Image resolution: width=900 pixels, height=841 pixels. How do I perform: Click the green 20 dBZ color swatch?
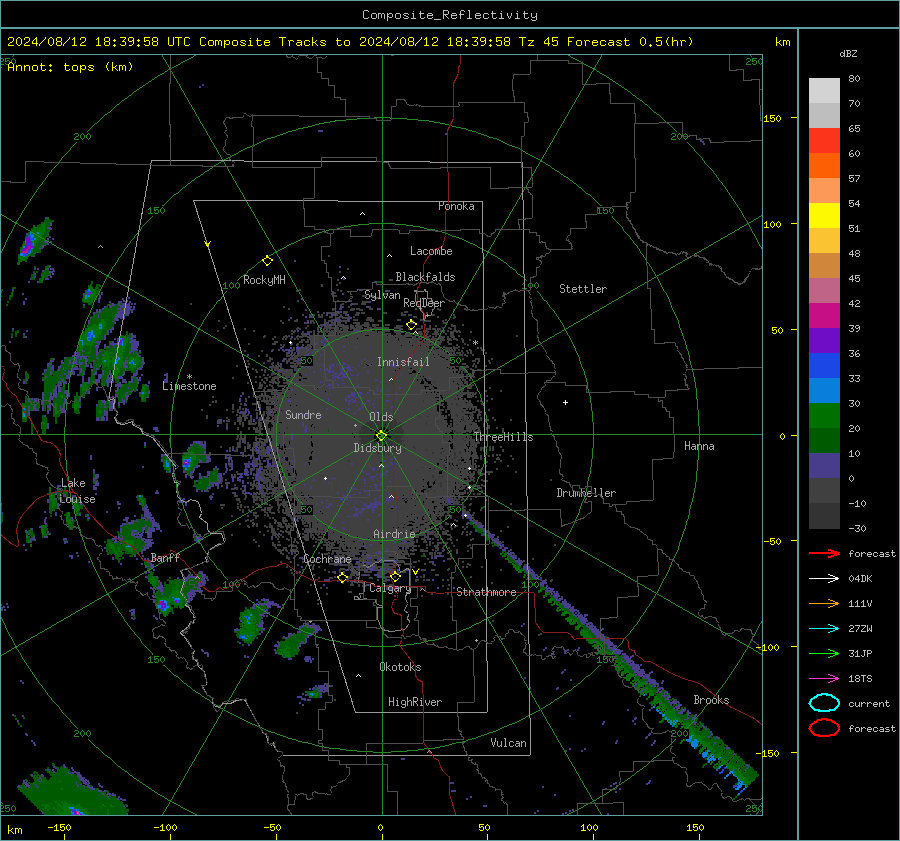(824, 416)
